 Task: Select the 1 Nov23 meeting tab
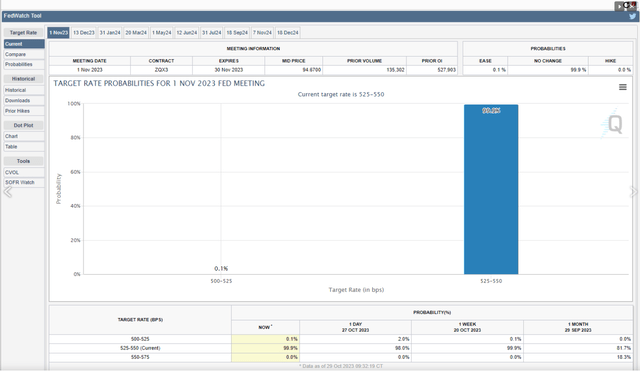58,33
